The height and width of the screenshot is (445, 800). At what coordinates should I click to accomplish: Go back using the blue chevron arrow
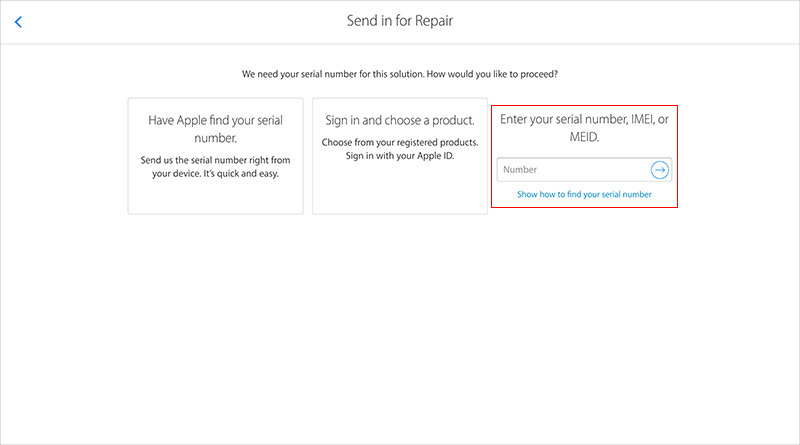18,22
